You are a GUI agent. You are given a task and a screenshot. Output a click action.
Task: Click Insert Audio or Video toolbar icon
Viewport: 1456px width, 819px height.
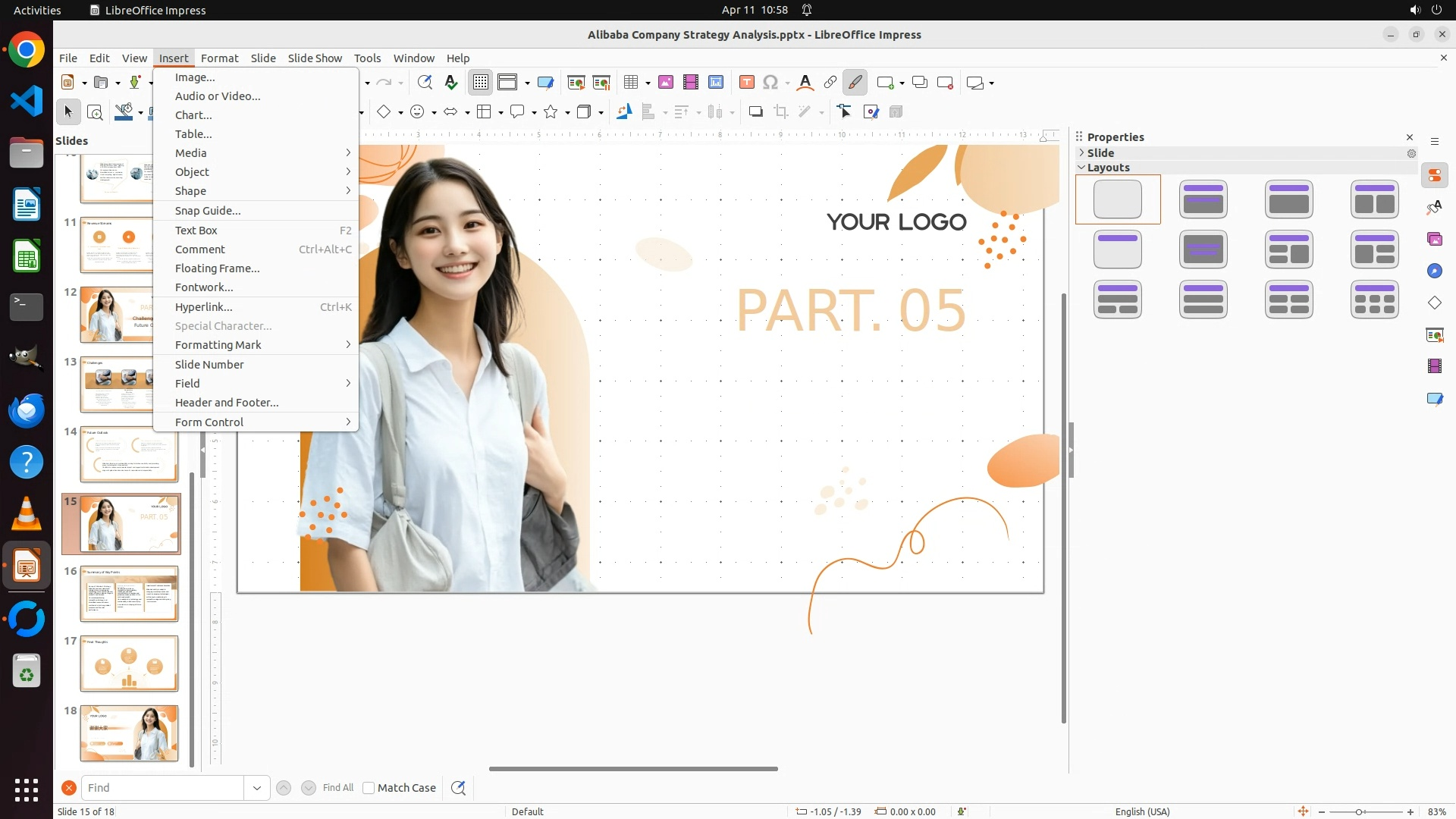[691, 83]
